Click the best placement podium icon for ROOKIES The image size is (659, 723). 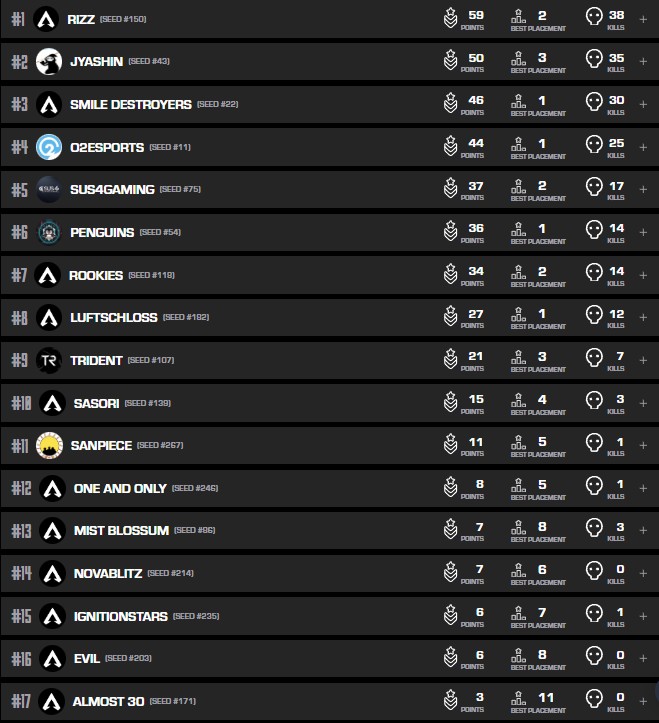tap(518, 273)
